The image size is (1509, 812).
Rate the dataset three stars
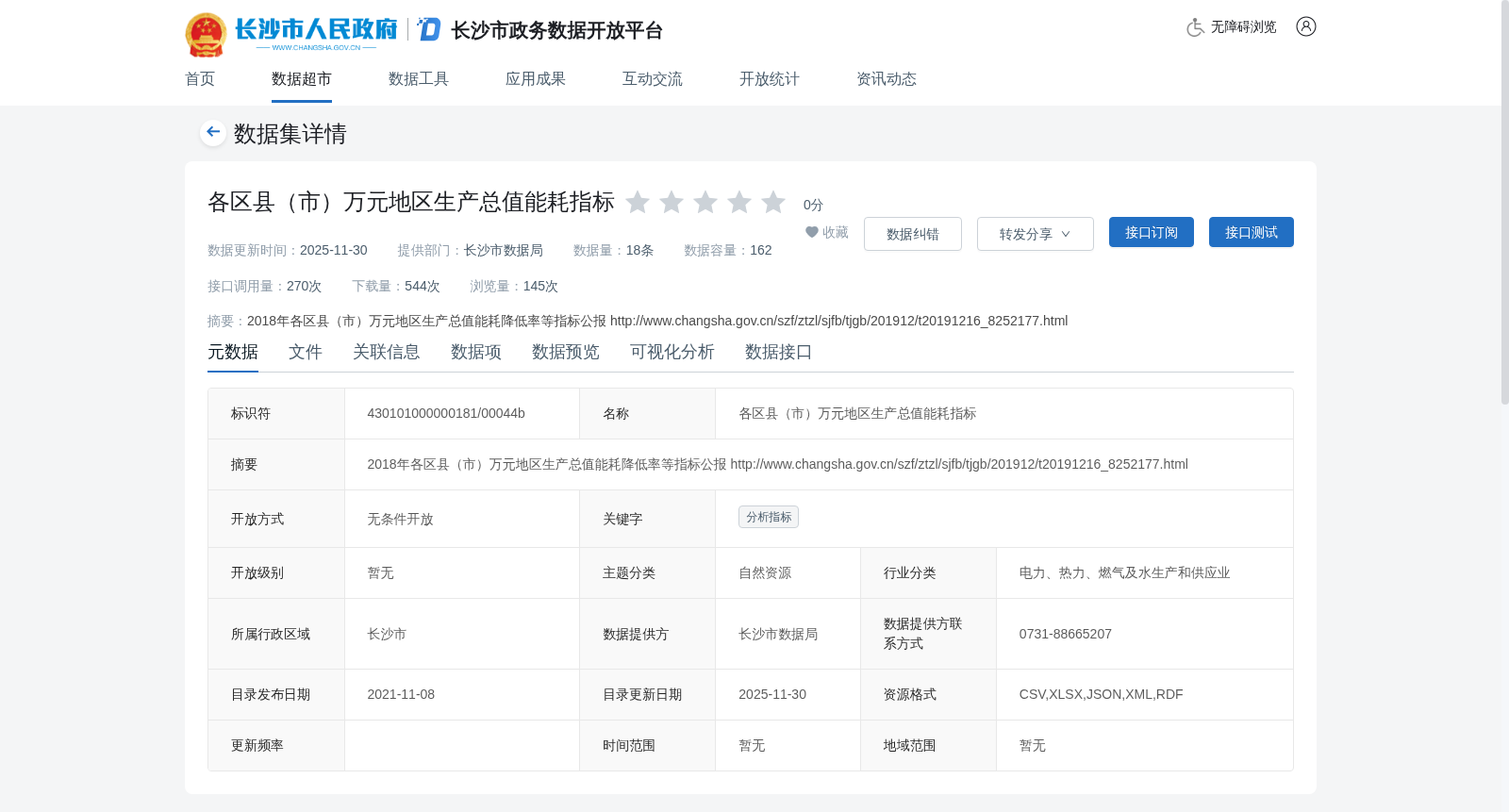(x=705, y=202)
